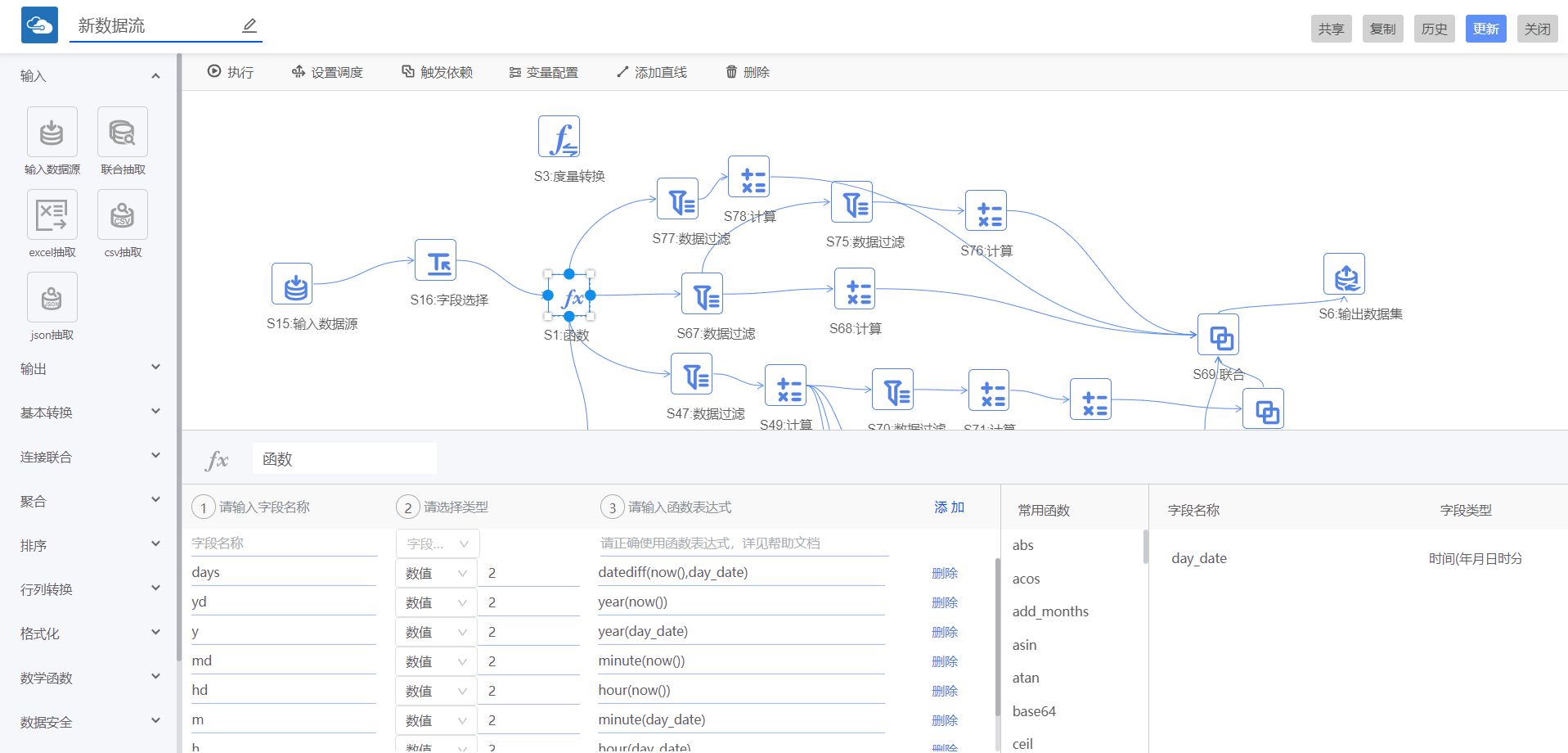Select the excel抽取 component icon
This screenshot has height=753, width=1568.
(x=52, y=214)
